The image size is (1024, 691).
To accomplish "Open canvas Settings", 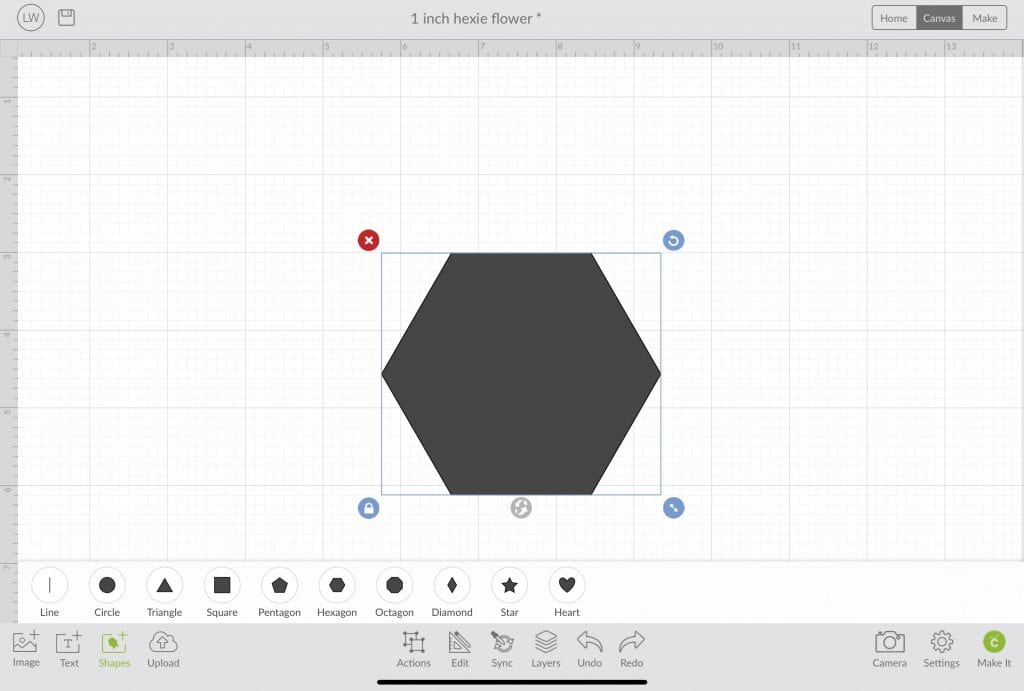I will pos(941,649).
